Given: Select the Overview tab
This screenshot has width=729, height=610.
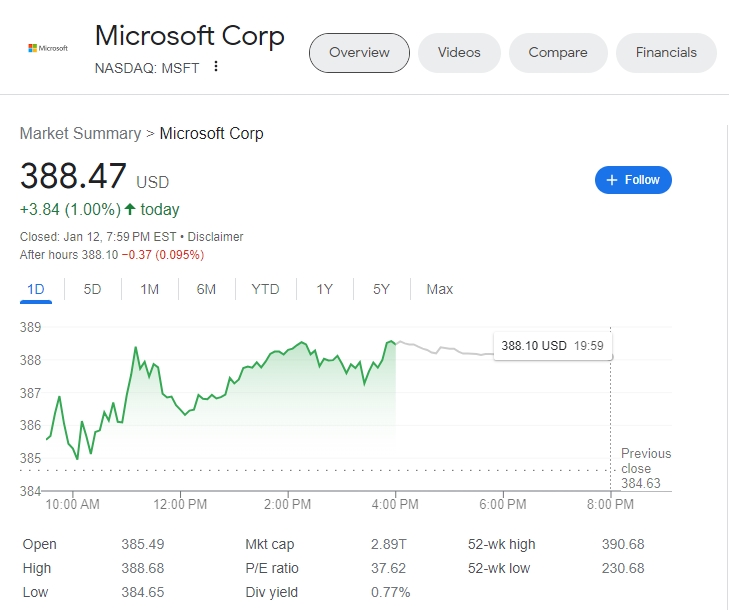Looking at the screenshot, I should [359, 52].
